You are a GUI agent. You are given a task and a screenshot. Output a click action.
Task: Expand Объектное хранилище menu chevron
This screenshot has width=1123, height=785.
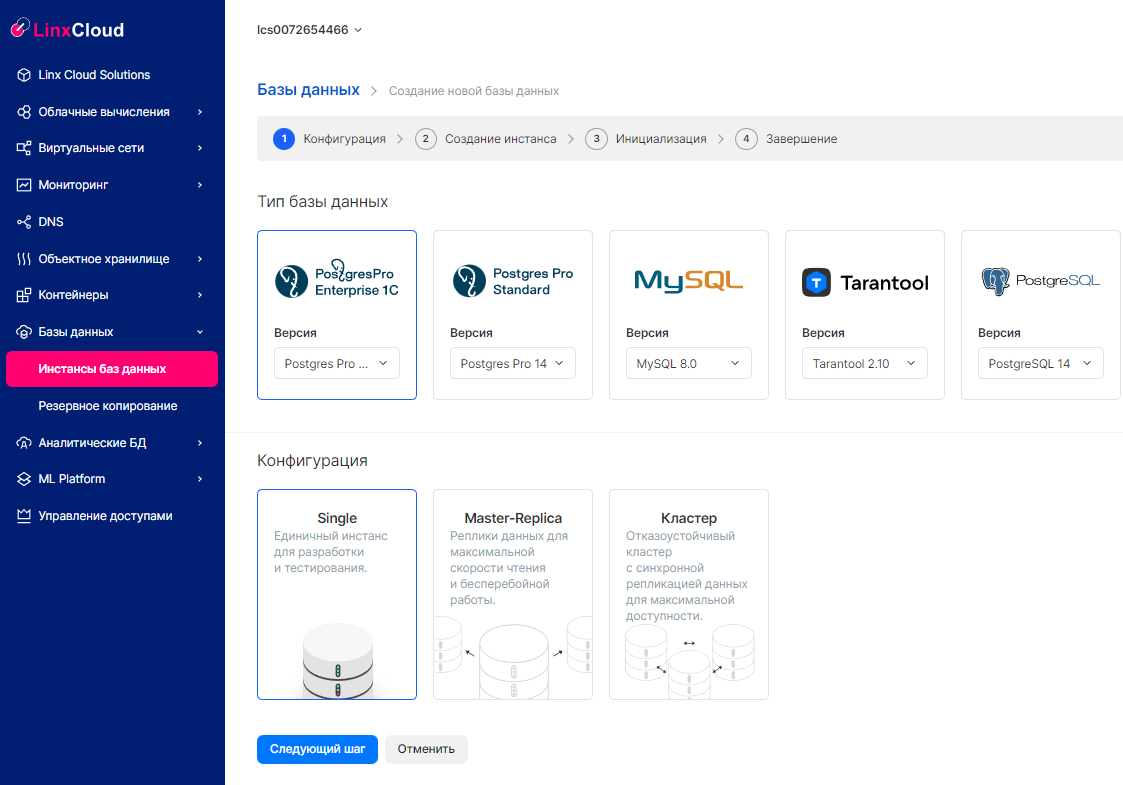coord(200,259)
